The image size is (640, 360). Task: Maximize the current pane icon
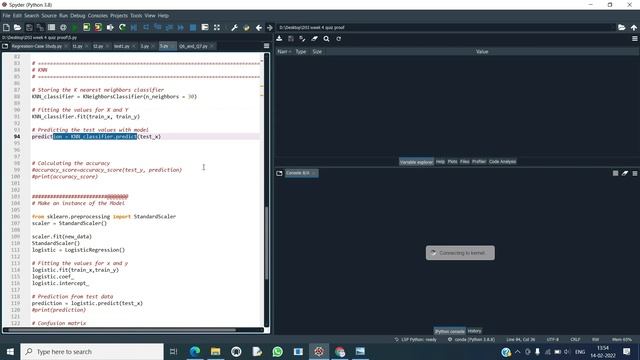click(205, 27)
